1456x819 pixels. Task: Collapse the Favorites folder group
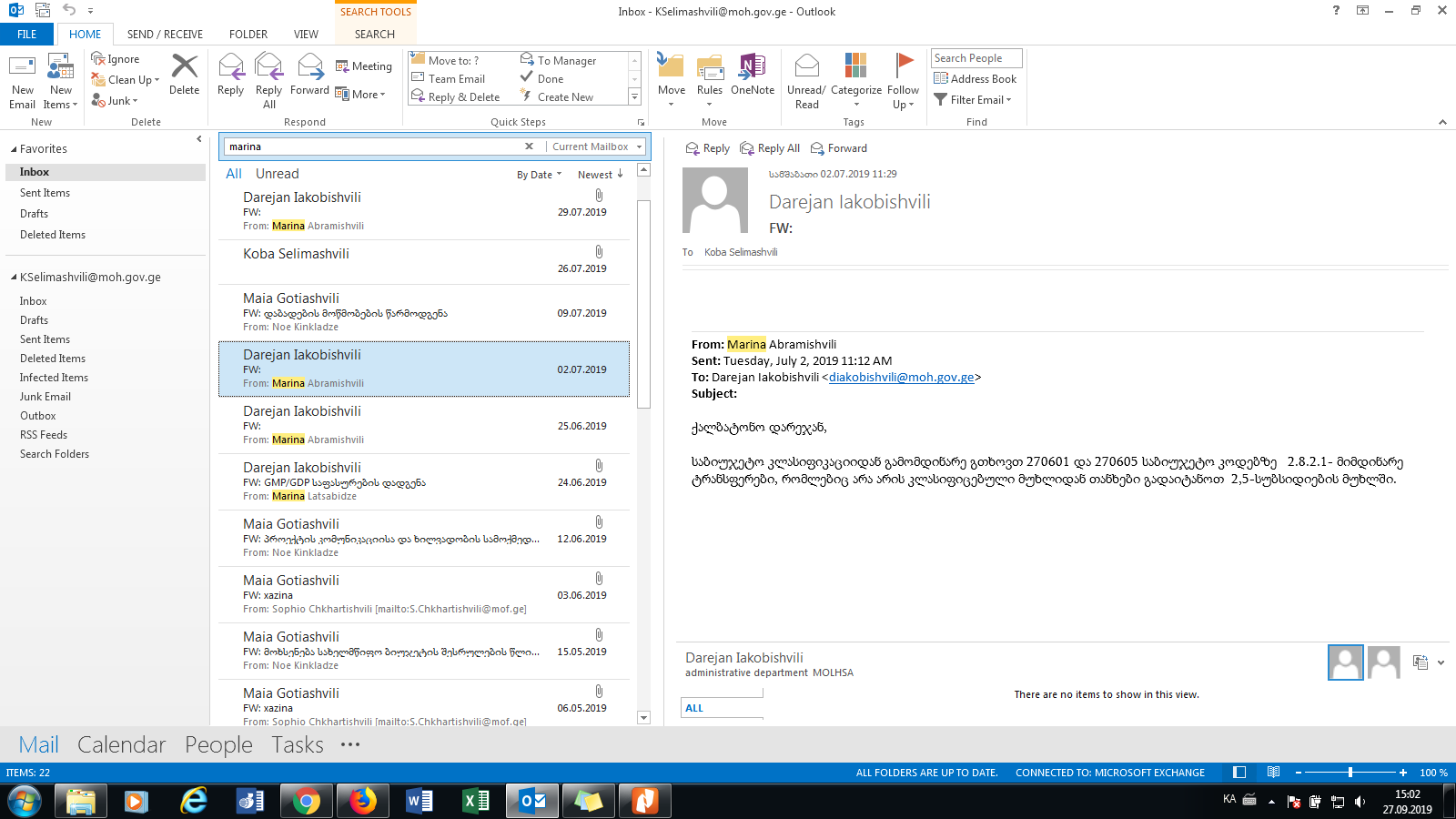pos(14,149)
